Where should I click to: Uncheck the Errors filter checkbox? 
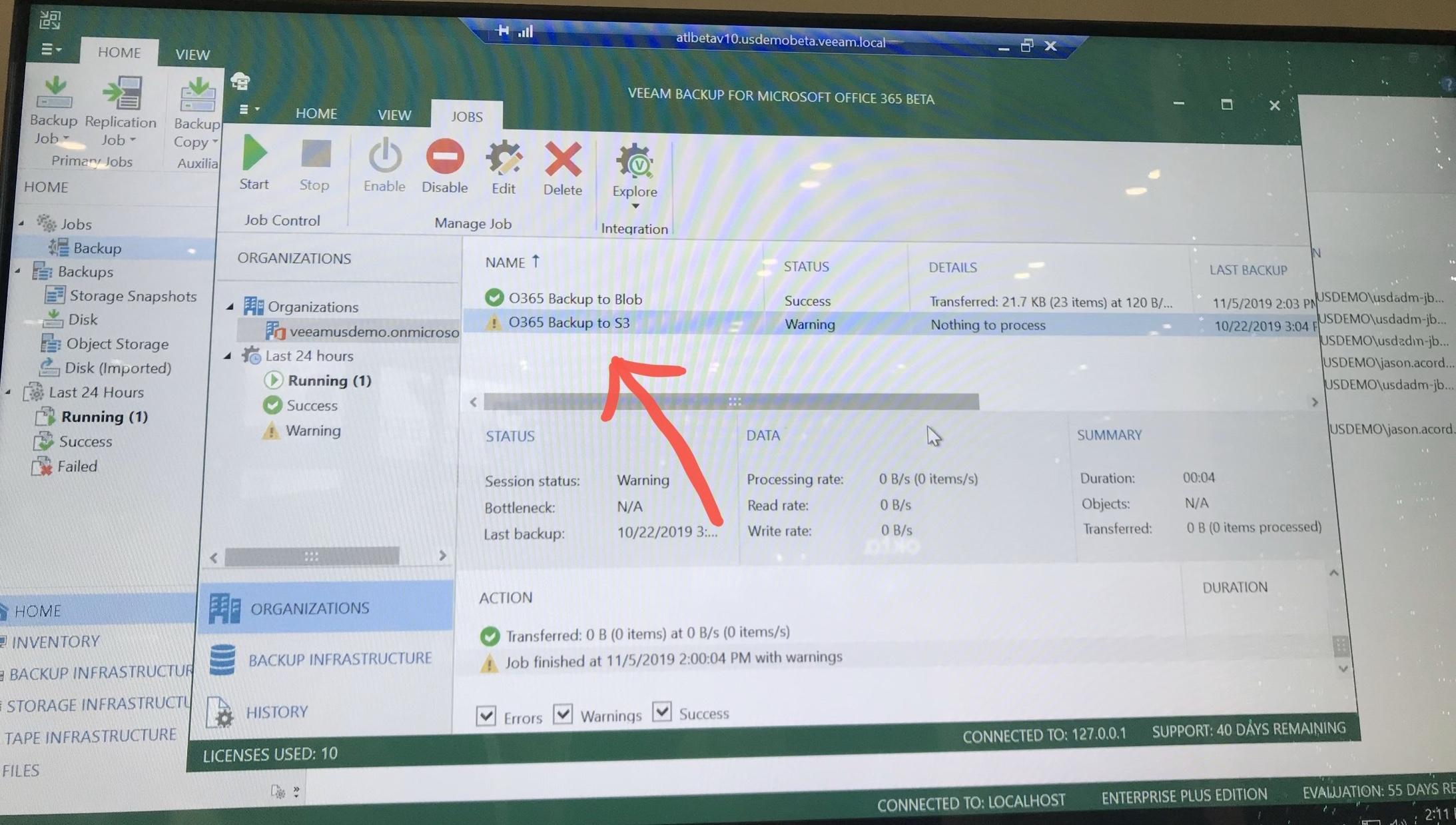[x=486, y=716]
